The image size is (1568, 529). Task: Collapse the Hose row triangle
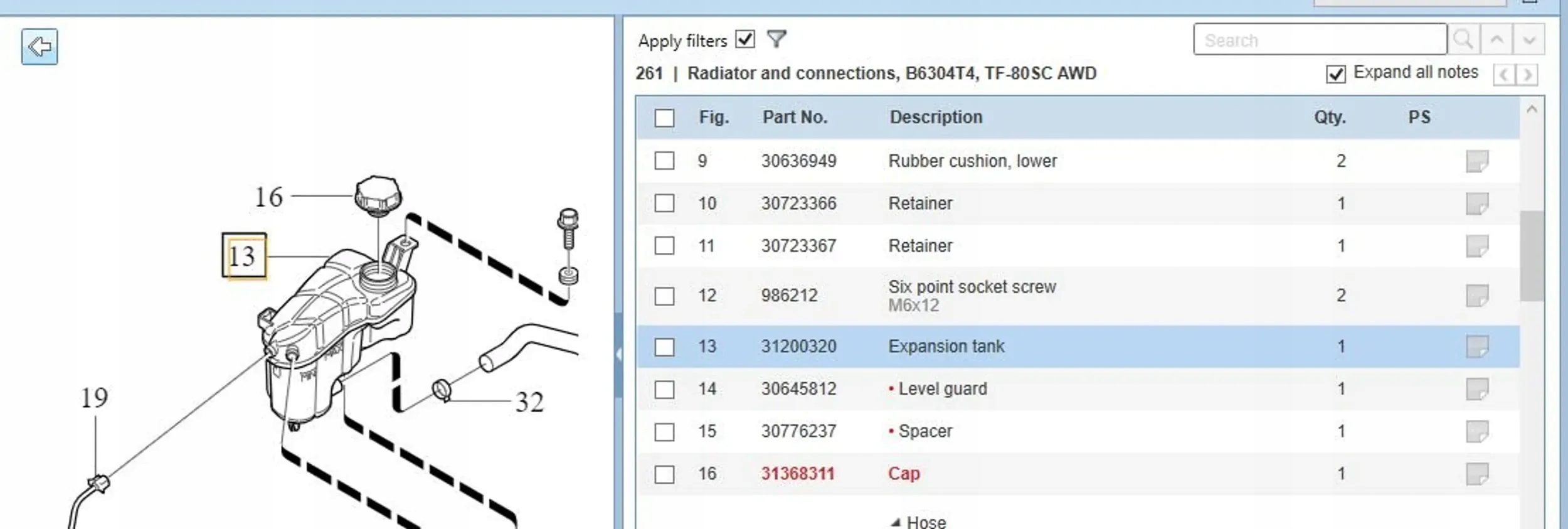click(x=896, y=523)
